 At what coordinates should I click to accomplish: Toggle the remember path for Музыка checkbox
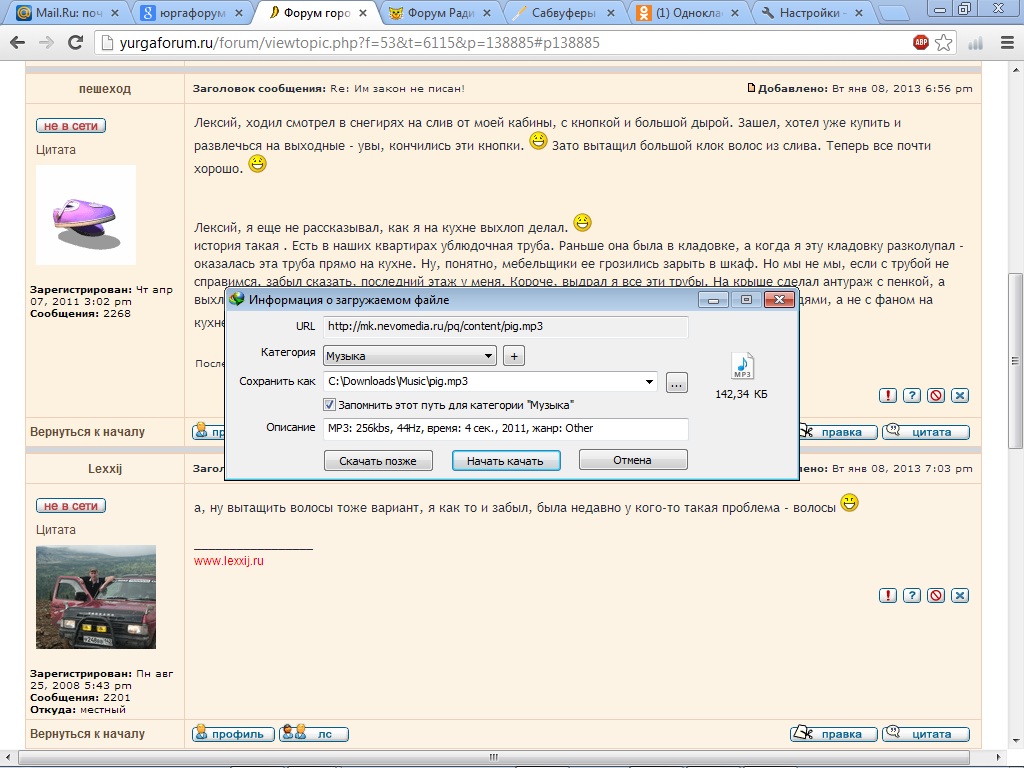(329, 404)
